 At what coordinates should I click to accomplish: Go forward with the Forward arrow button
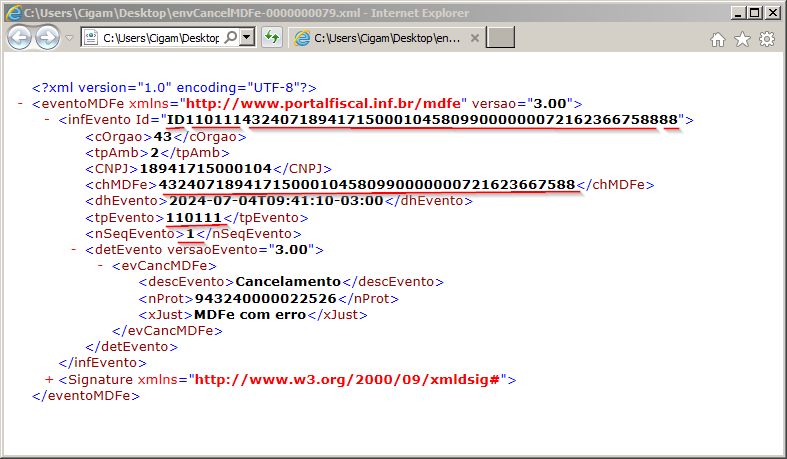pos(48,38)
